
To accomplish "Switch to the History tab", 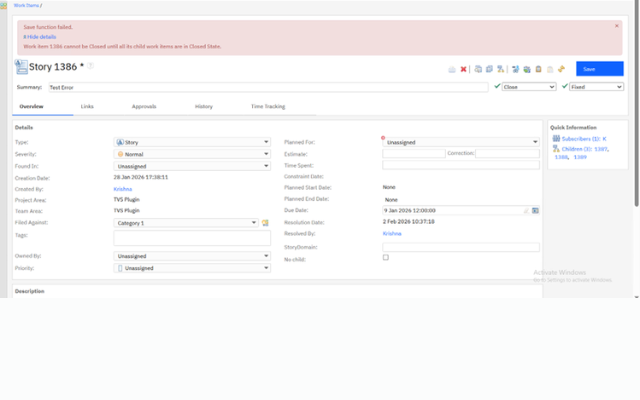I will pos(204,107).
